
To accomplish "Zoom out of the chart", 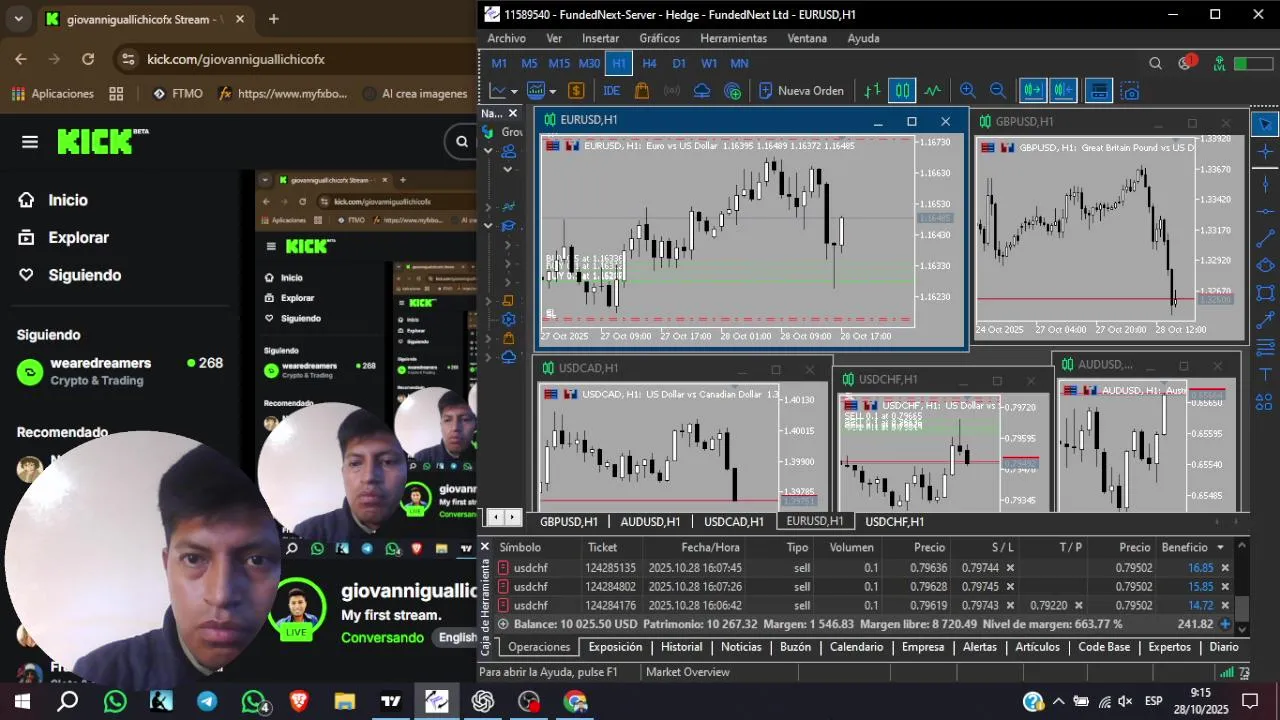I will click(997, 91).
